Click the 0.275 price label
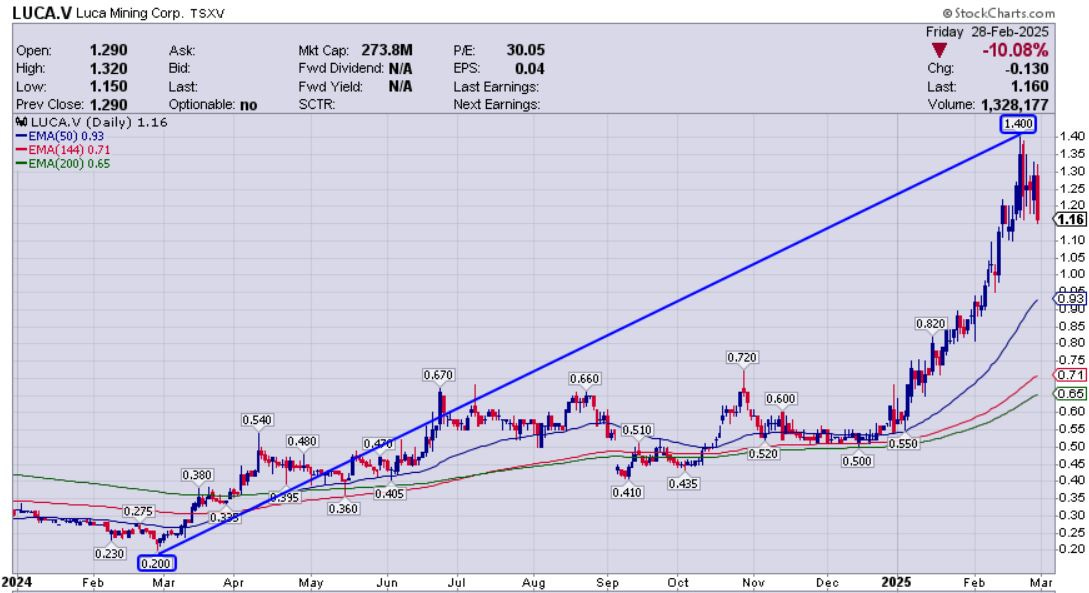This screenshot has height=593, width=1089. pos(138,512)
